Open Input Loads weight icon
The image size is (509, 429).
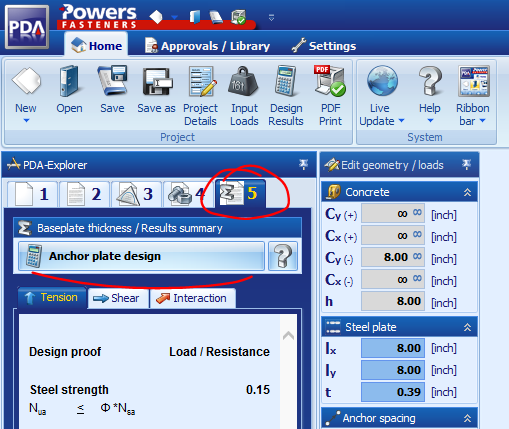coord(244,81)
